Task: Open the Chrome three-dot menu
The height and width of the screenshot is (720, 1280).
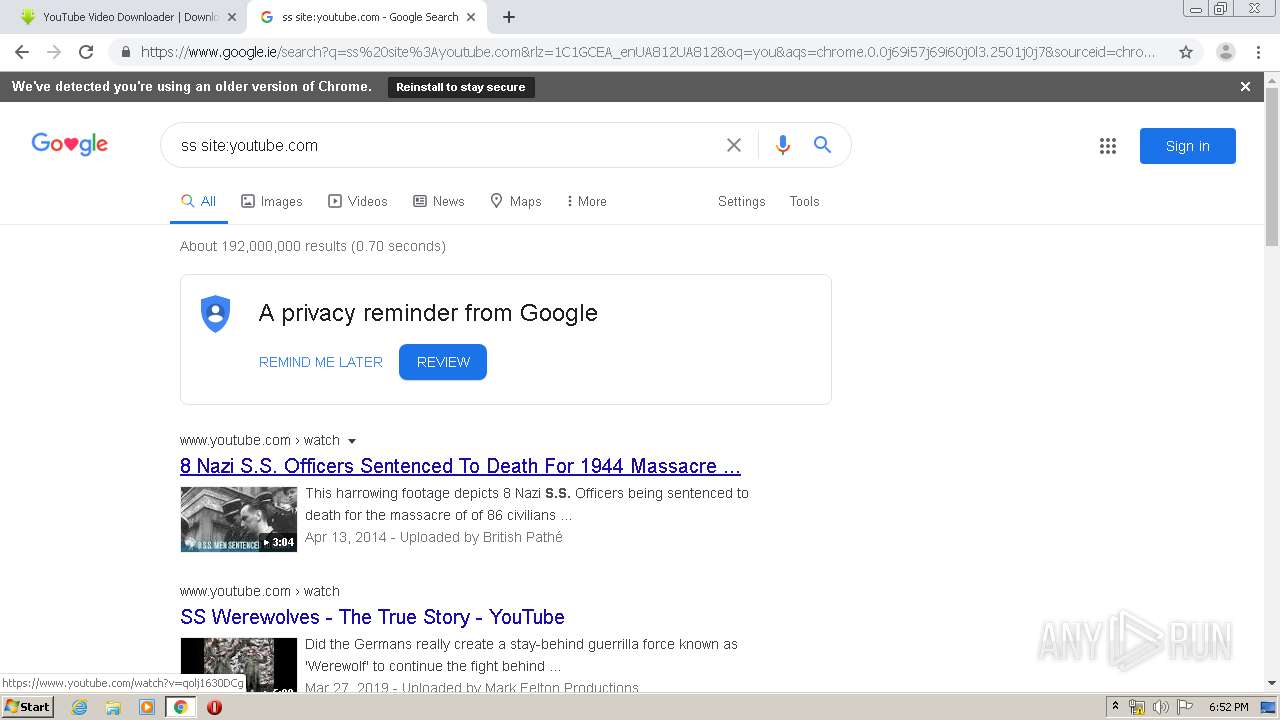Action: pos(1258,52)
